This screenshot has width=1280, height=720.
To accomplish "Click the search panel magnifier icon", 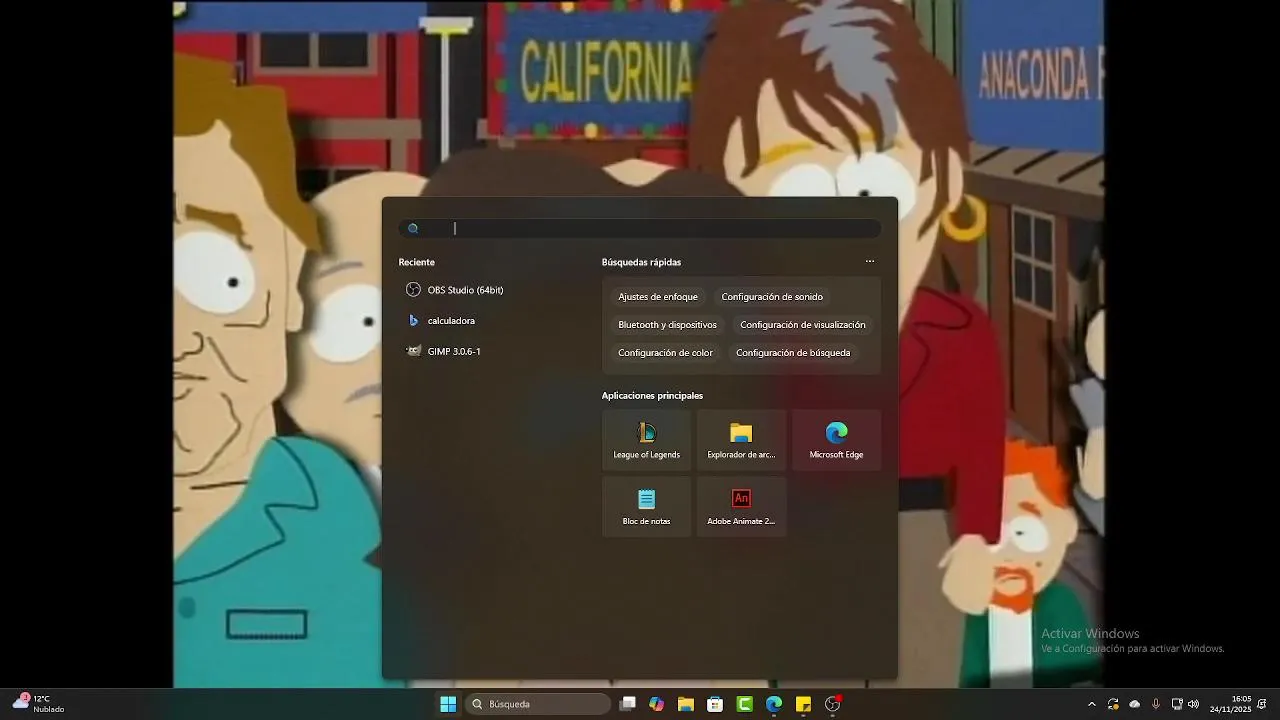I will pos(413,228).
